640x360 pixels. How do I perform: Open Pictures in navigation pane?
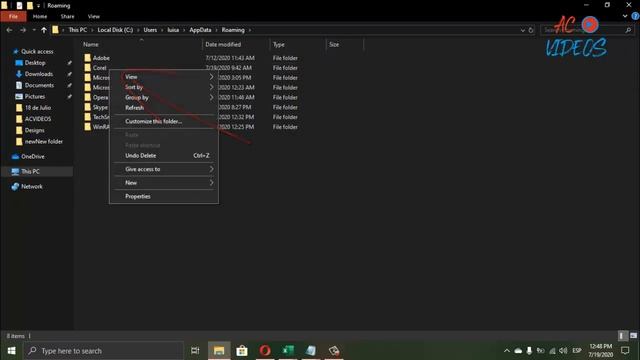click(35, 96)
